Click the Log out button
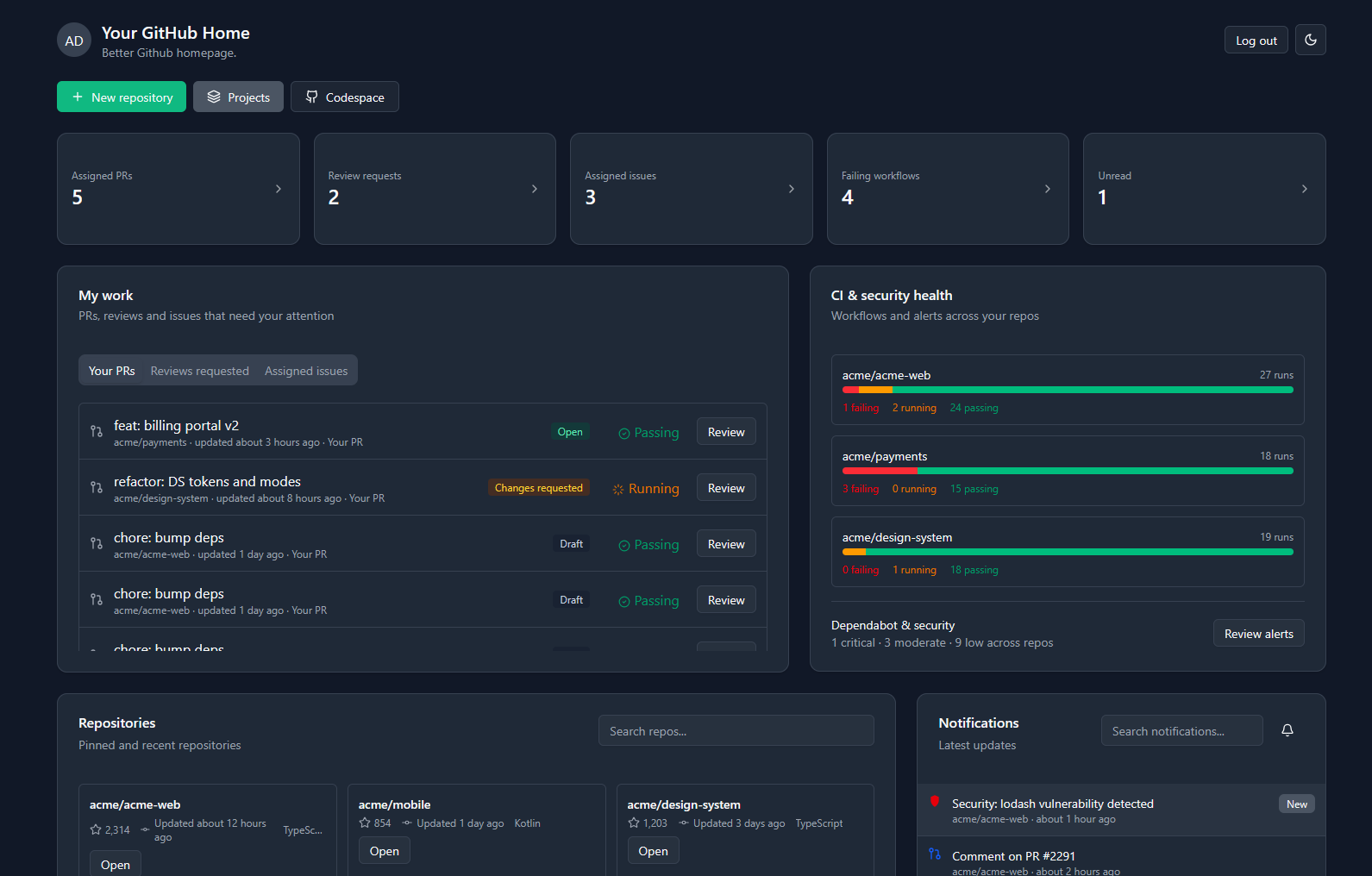Viewport: 1372px width, 876px height. tap(1256, 40)
